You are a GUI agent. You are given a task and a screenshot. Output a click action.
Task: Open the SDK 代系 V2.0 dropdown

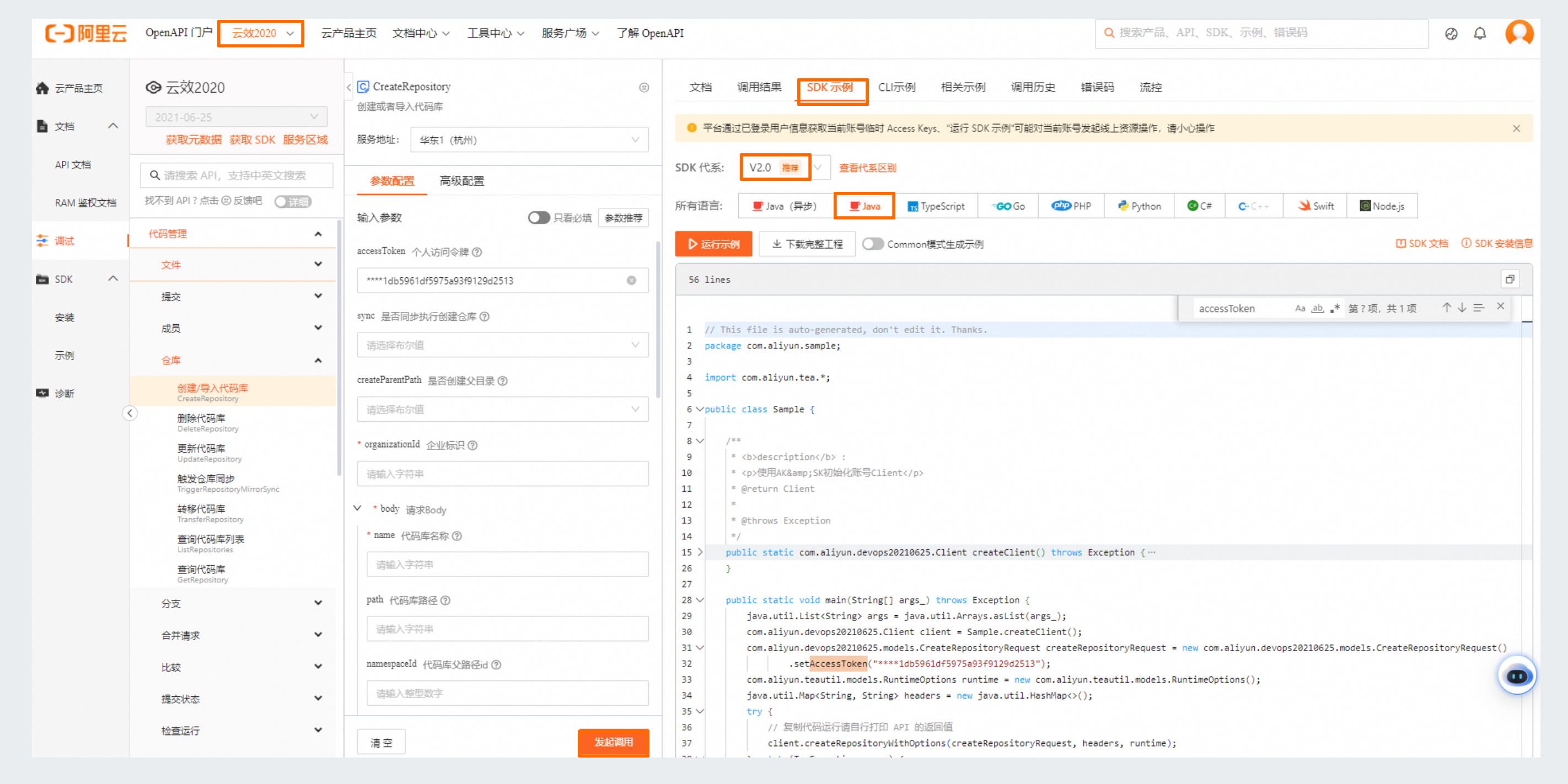point(785,168)
